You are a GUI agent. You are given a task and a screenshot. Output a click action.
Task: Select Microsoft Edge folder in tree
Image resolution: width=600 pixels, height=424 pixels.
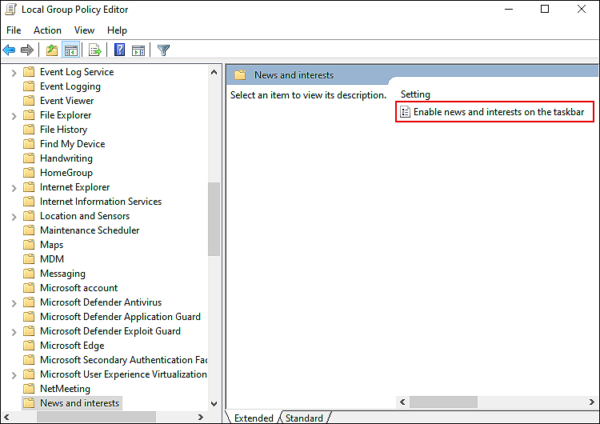[72, 345]
